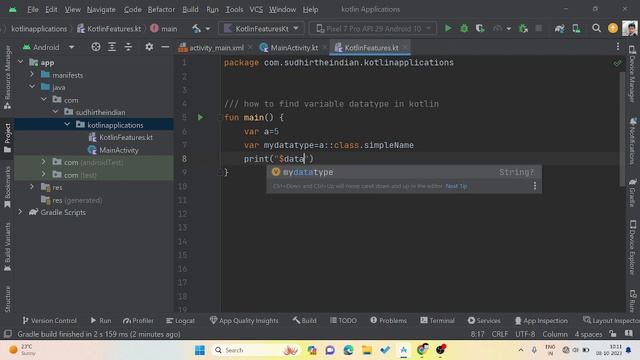The height and width of the screenshot is (360, 640).
Task: Expand the manifests folder
Action: pos(32,75)
